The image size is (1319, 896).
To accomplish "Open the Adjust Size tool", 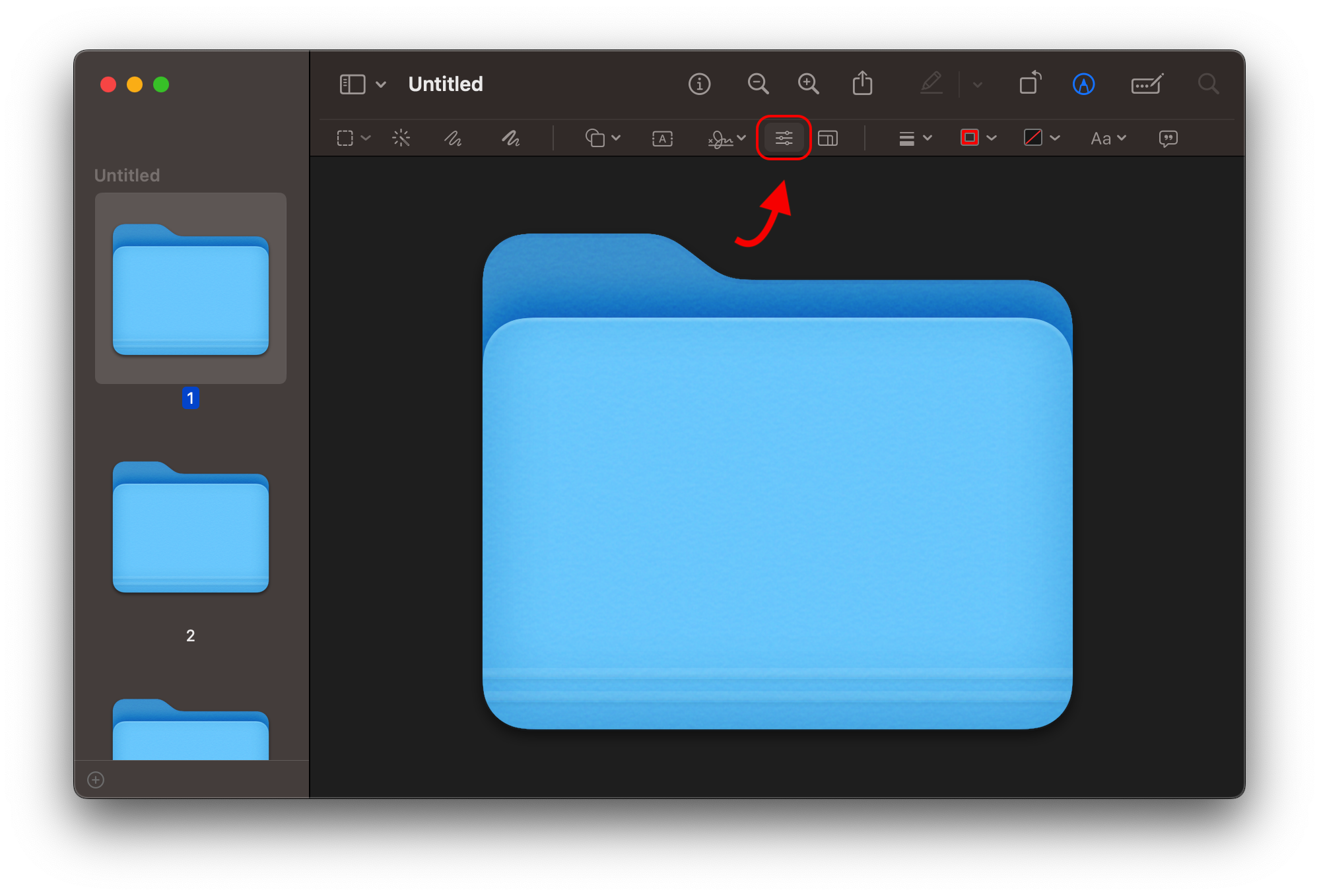I will [828, 138].
